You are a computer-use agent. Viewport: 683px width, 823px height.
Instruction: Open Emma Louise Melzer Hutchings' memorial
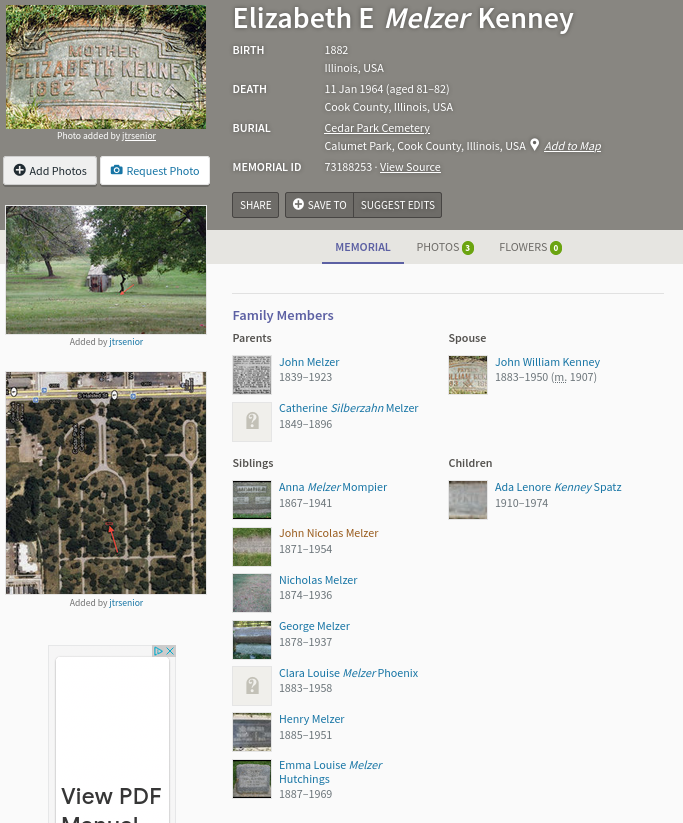(x=331, y=772)
